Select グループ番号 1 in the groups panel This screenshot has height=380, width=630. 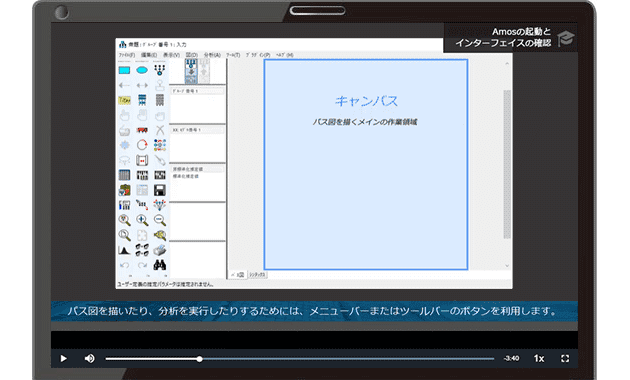tap(197, 91)
